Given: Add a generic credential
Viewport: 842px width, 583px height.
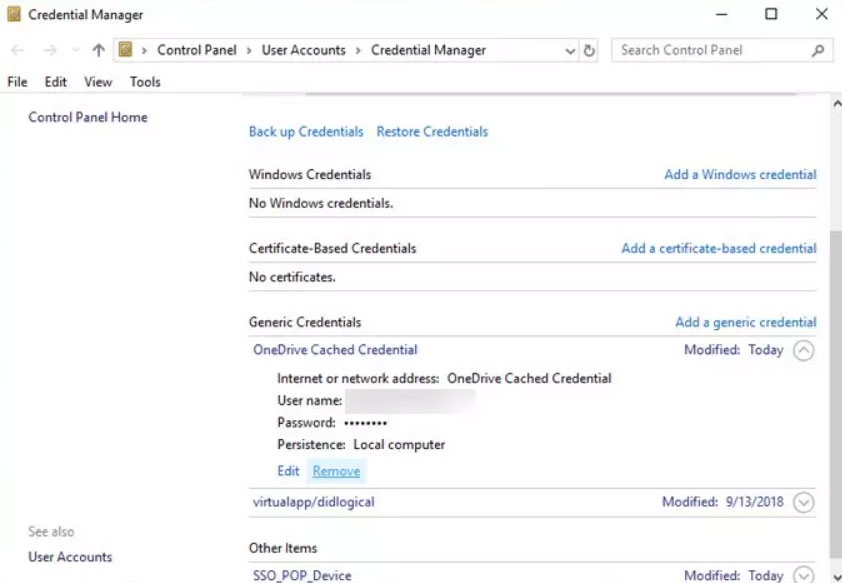Looking at the screenshot, I should [746, 323].
